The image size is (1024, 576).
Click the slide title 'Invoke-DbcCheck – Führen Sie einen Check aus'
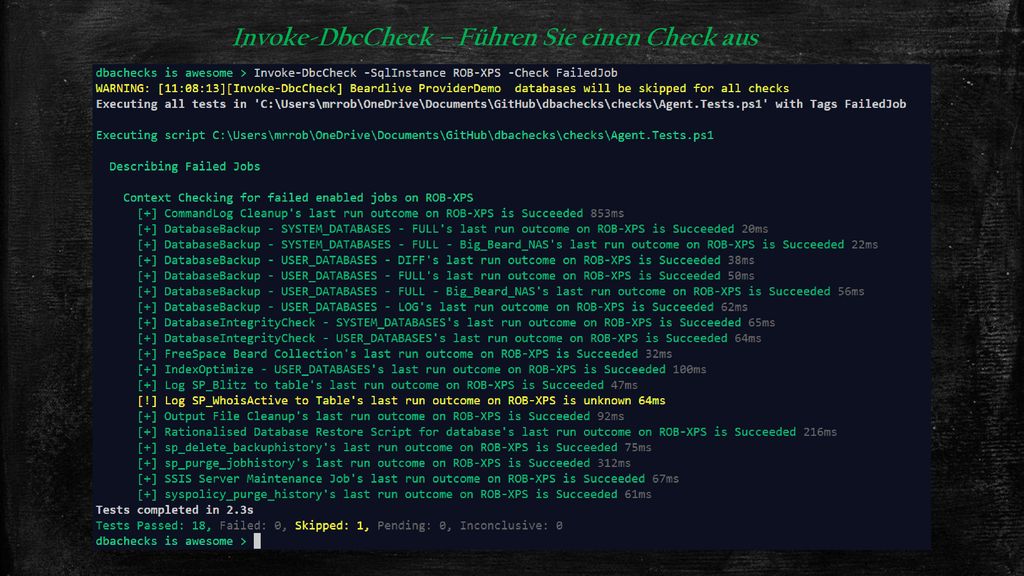point(496,37)
